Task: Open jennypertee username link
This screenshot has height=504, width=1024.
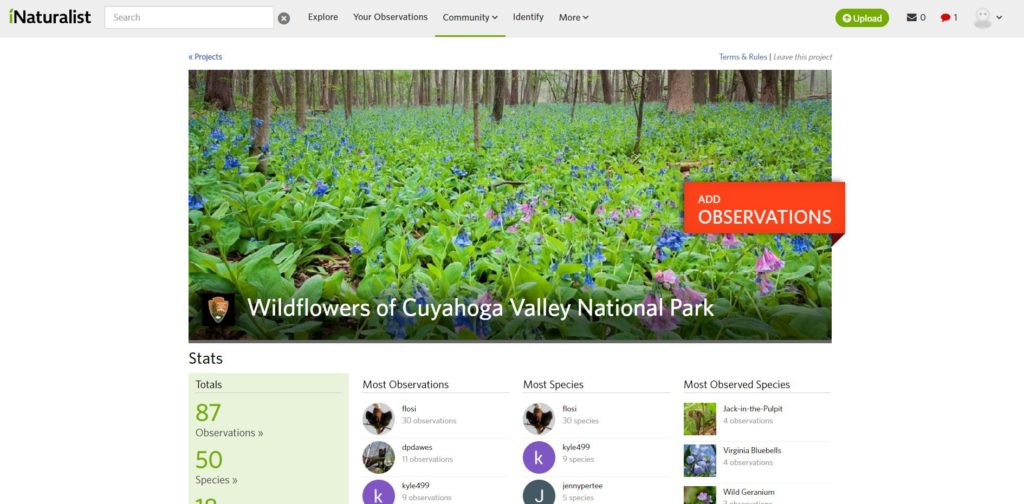Action: [x=583, y=486]
